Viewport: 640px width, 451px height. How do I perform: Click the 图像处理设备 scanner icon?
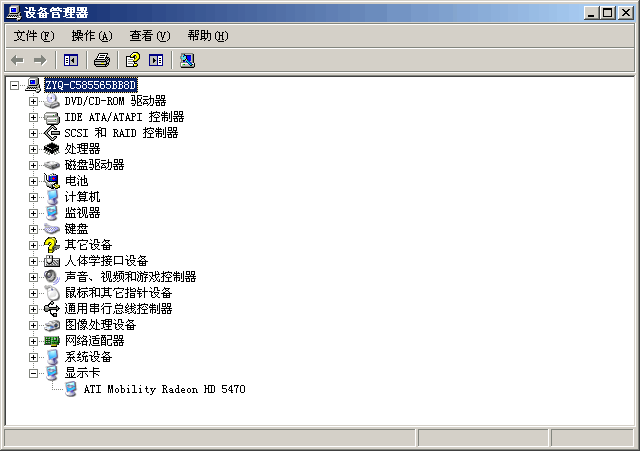point(52,325)
